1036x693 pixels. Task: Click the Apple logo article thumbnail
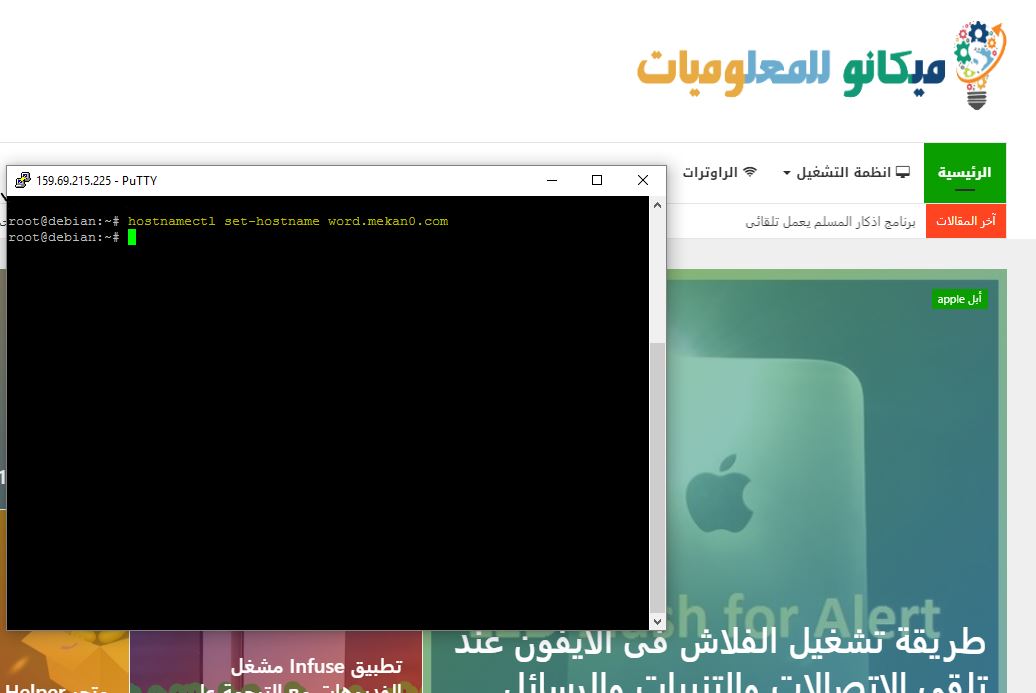[x=836, y=449]
